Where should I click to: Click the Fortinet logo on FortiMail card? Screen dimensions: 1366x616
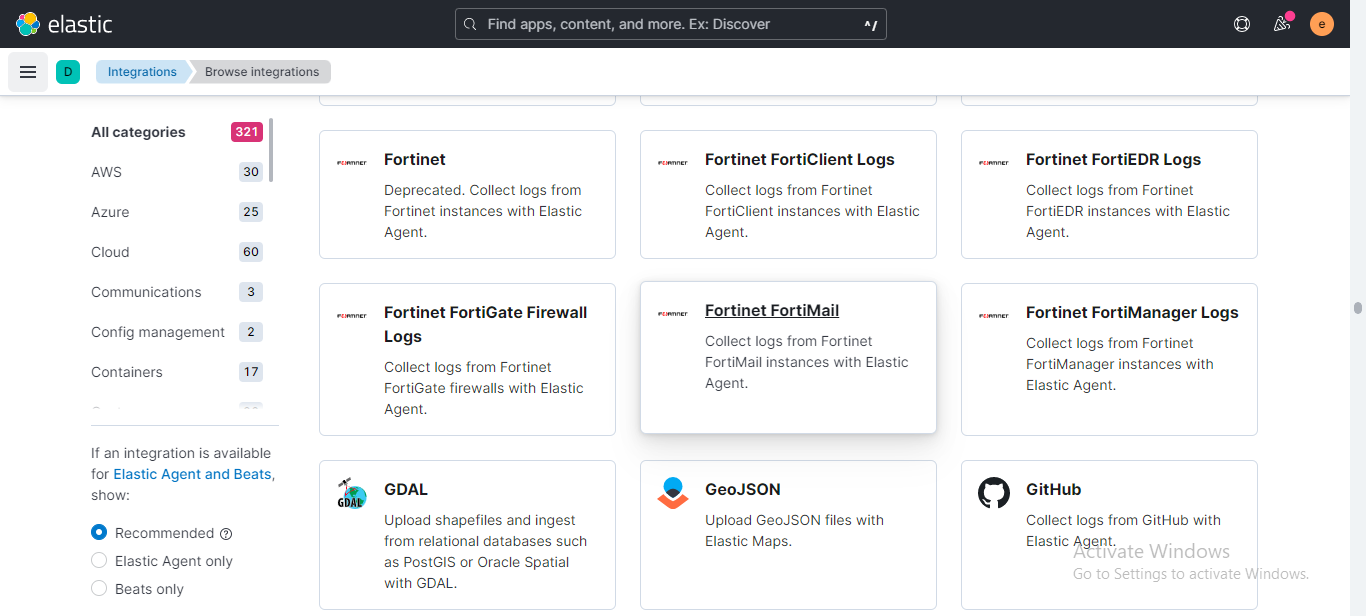click(672, 313)
